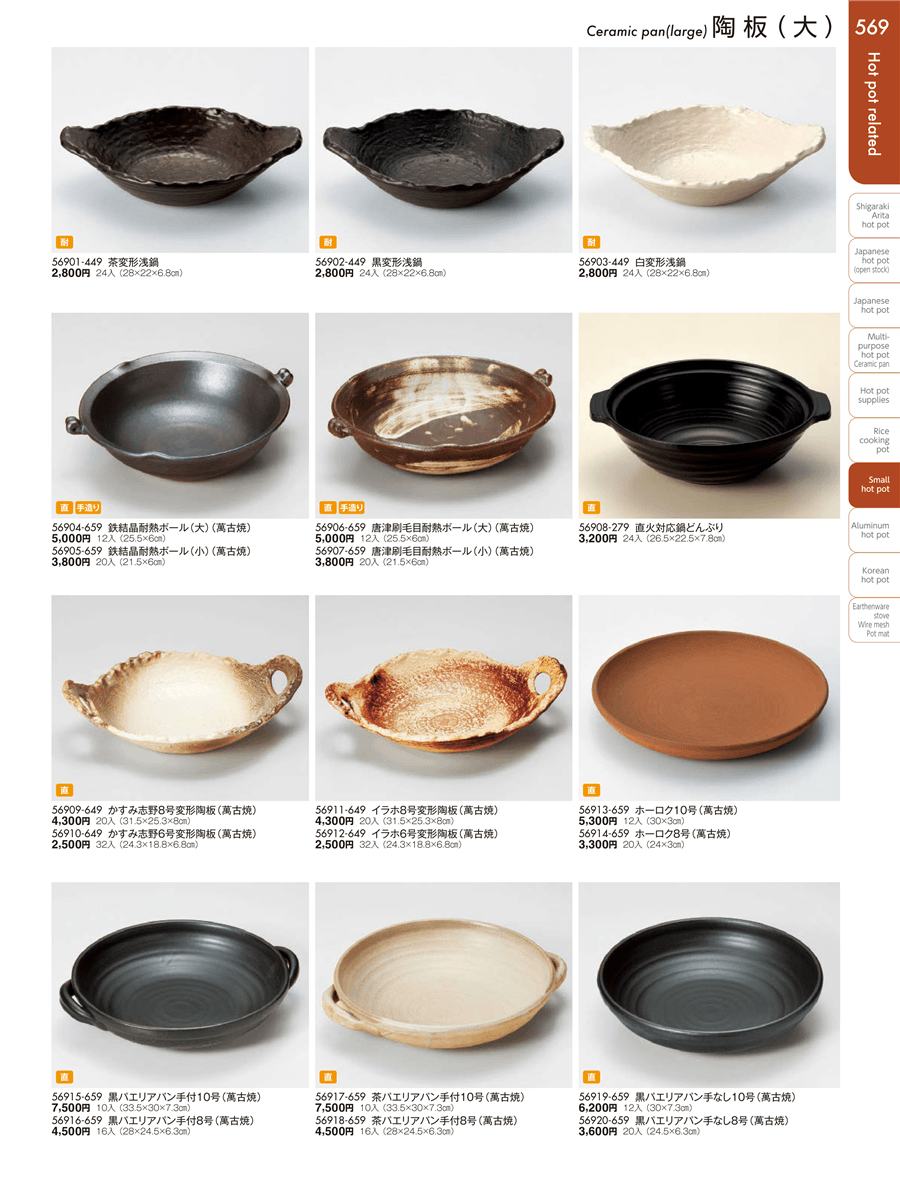Click the 直 badge under terracotta Horoku plate
The image size is (900, 1186).
[591, 790]
